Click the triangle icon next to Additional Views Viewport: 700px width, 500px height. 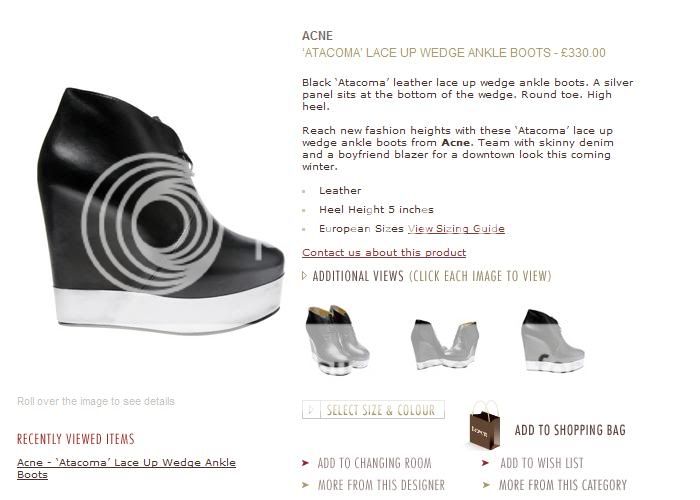304,276
